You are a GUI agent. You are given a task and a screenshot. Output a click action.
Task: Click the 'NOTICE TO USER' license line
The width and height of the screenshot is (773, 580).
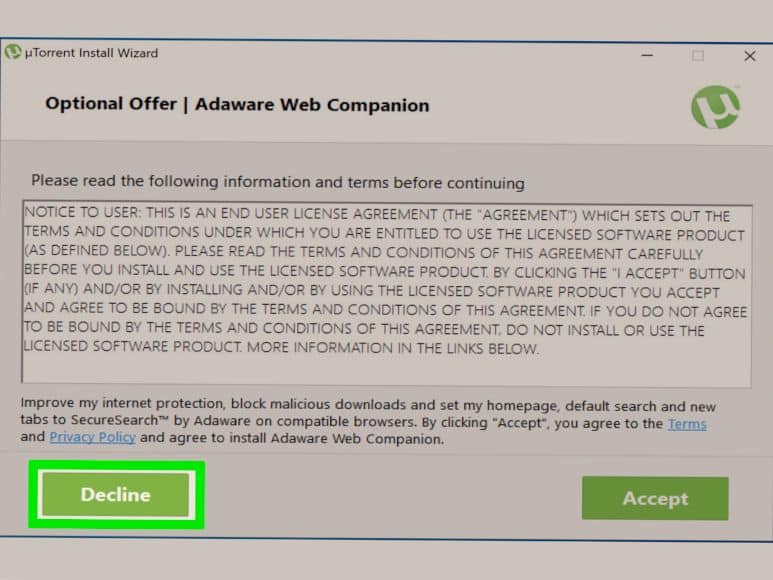pyautogui.click(x=377, y=214)
